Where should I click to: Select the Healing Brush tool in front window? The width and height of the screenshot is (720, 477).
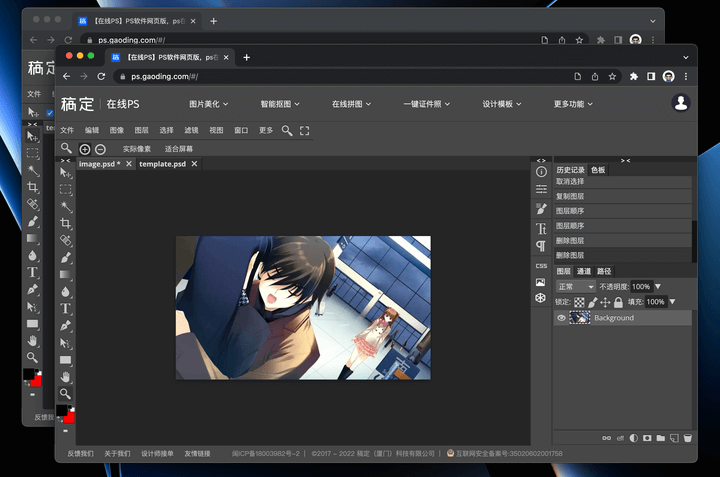pyautogui.click(x=66, y=241)
